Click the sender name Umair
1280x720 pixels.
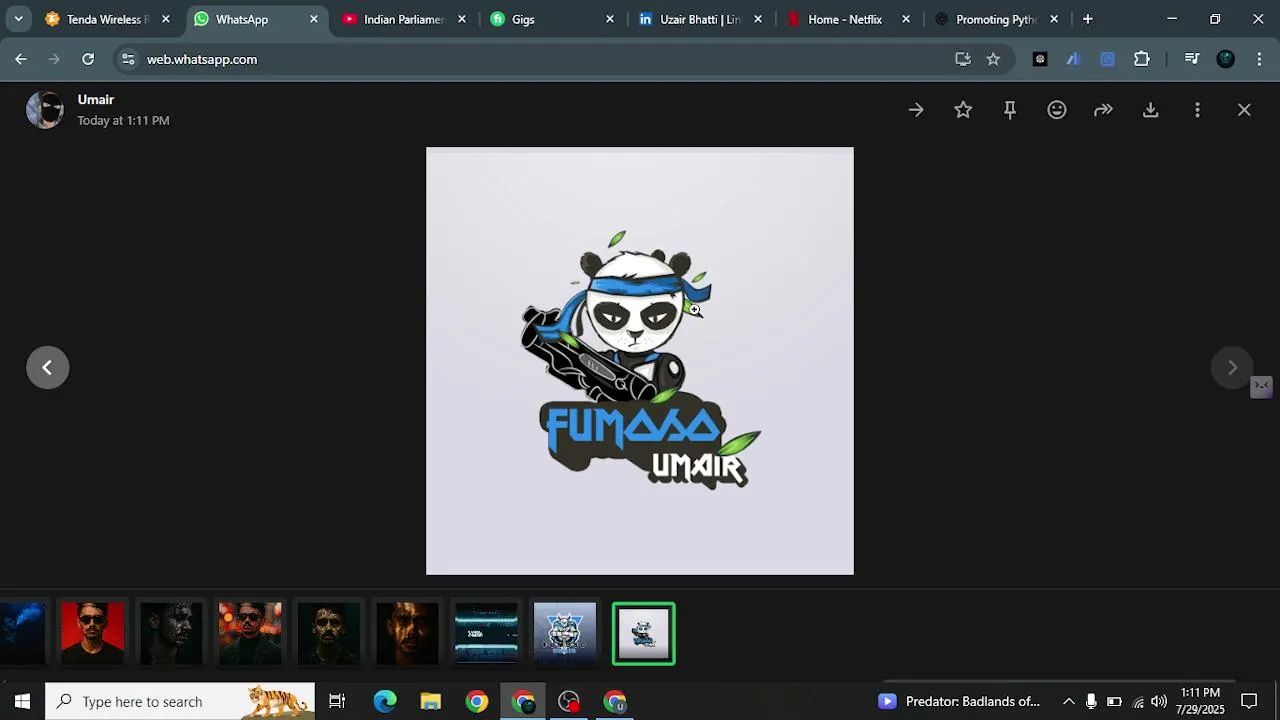(x=96, y=99)
